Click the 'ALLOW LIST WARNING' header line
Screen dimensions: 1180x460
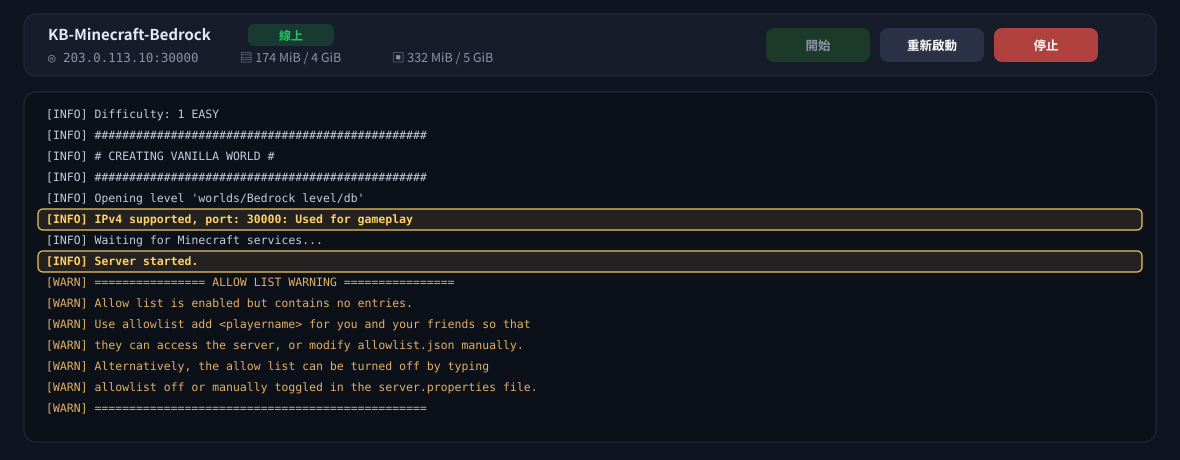[x=251, y=282]
